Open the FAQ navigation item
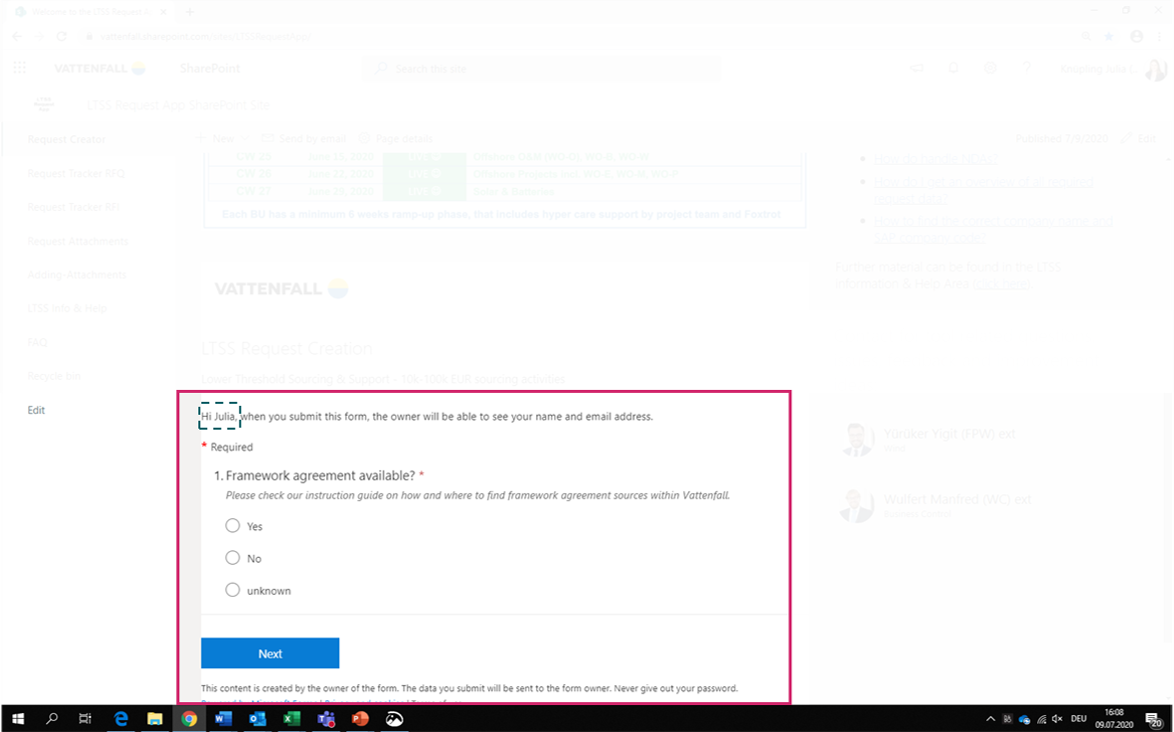 pos(37,342)
